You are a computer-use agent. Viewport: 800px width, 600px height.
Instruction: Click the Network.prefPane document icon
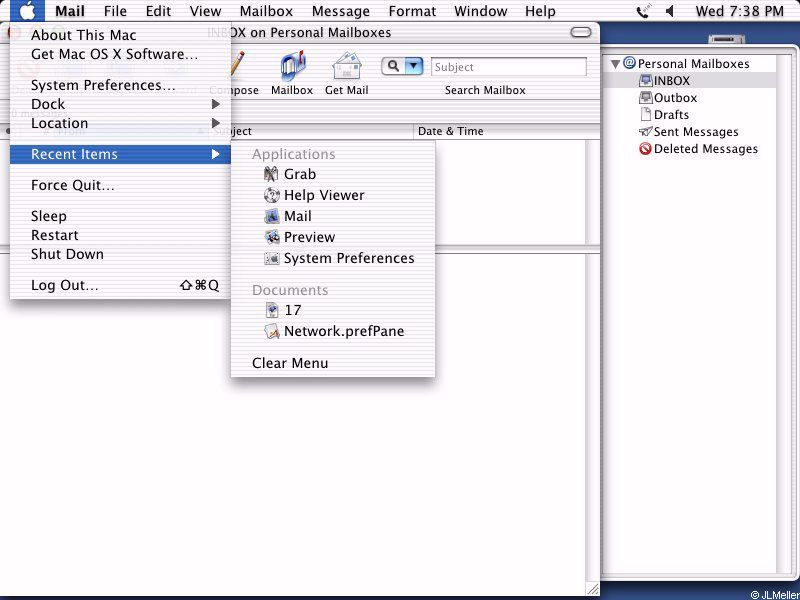[272, 331]
